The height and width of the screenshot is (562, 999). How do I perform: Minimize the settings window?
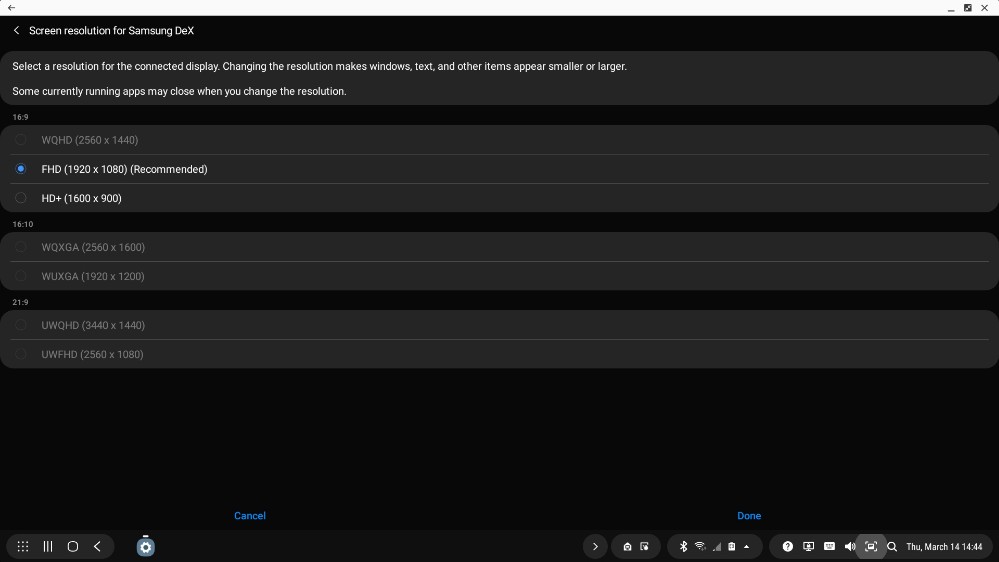[951, 8]
